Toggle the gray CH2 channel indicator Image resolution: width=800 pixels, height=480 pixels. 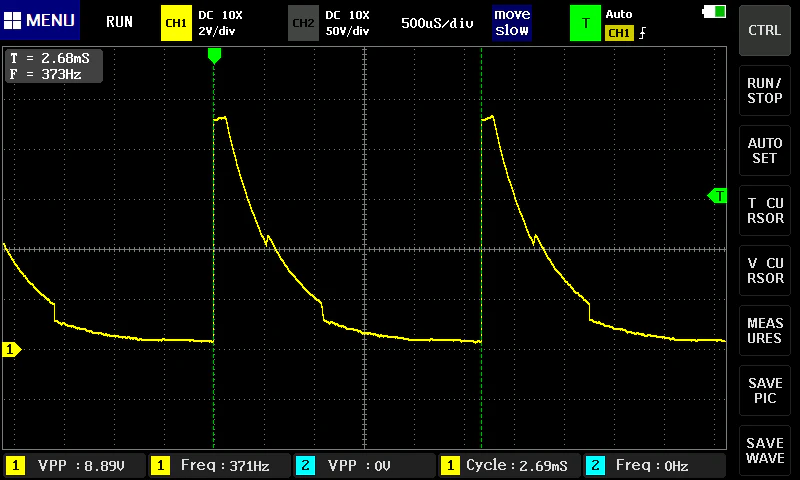tap(303, 23)
